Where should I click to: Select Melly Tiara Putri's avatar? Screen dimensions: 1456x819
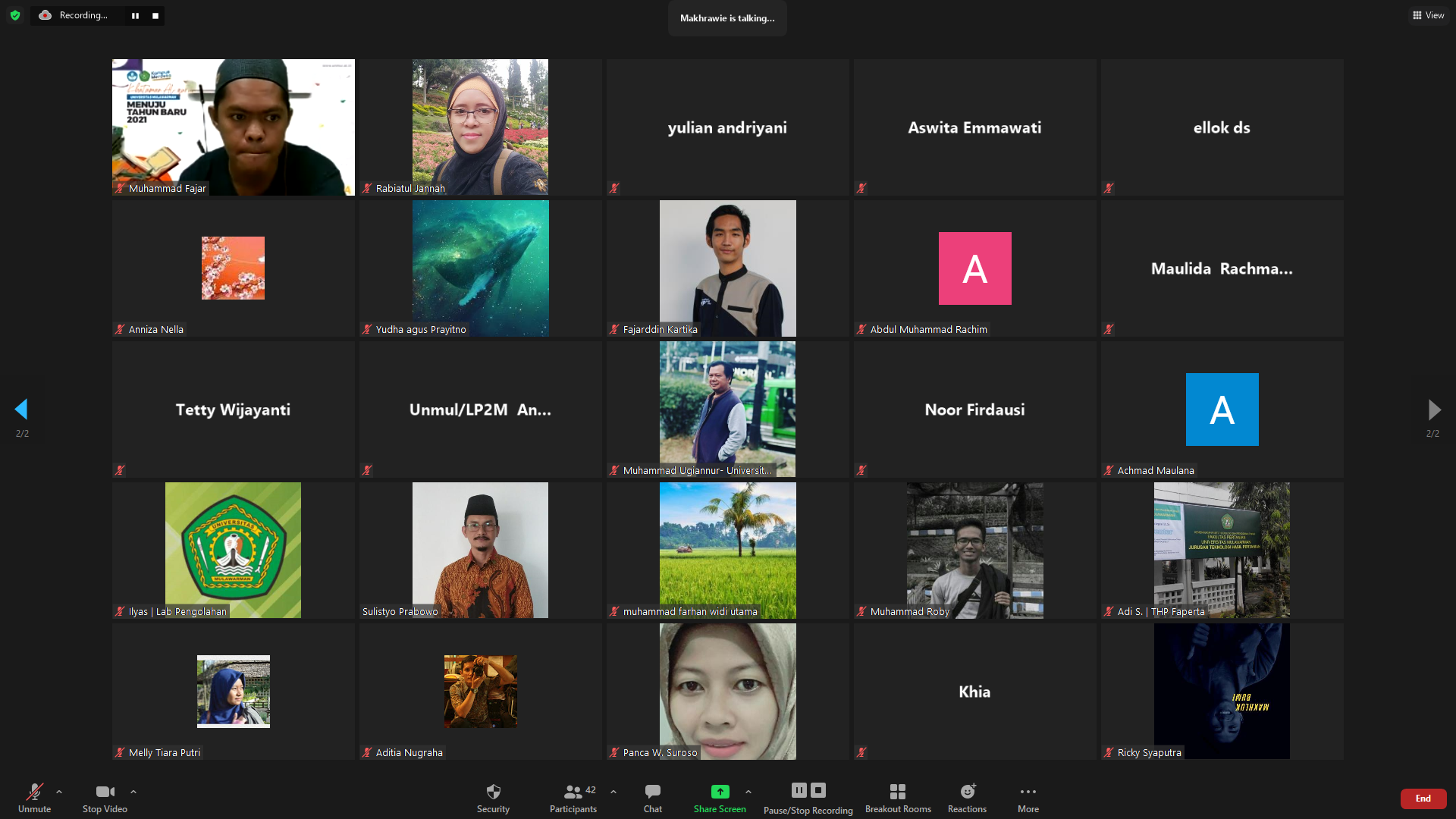coord(234,692)
